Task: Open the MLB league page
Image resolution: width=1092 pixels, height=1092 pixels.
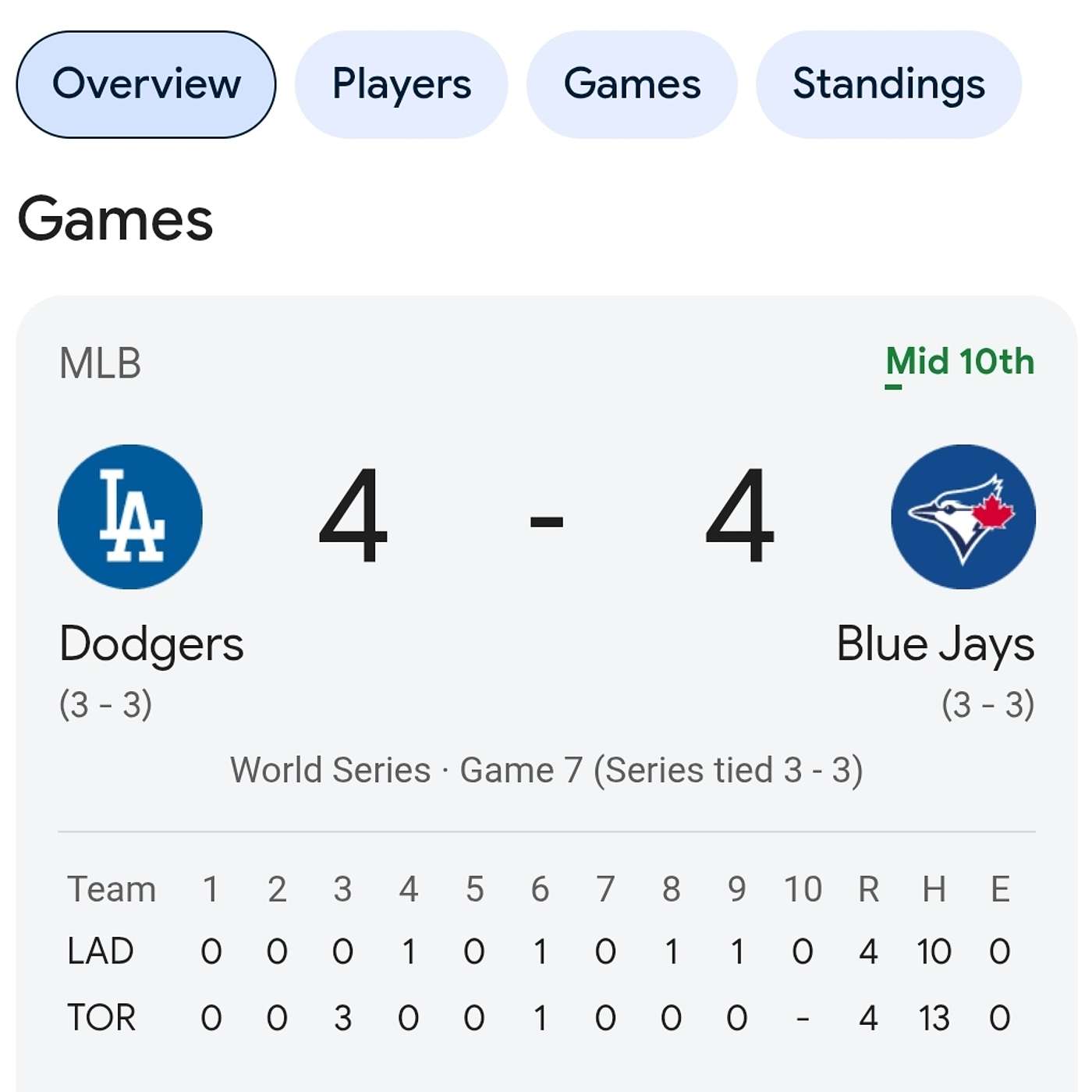Action: tap(99, 360)
